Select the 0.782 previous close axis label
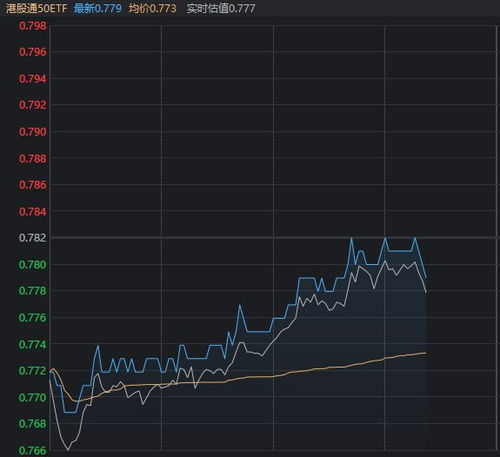Screen dimensions: 500x457 click(x=33, y=238)
